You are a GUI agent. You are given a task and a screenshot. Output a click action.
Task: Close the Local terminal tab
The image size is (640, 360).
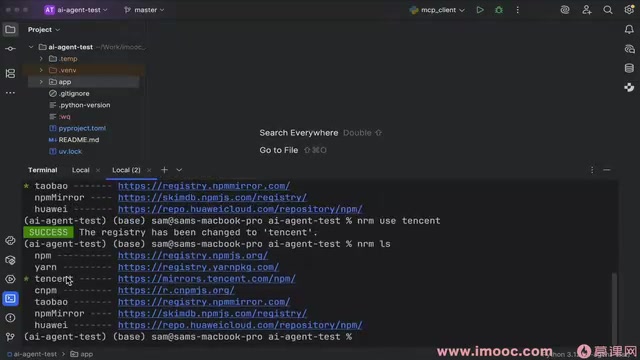point(98,170)
